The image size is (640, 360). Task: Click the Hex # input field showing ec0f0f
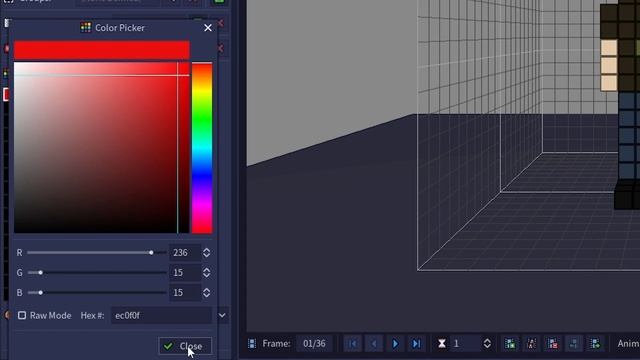point(161,316)
